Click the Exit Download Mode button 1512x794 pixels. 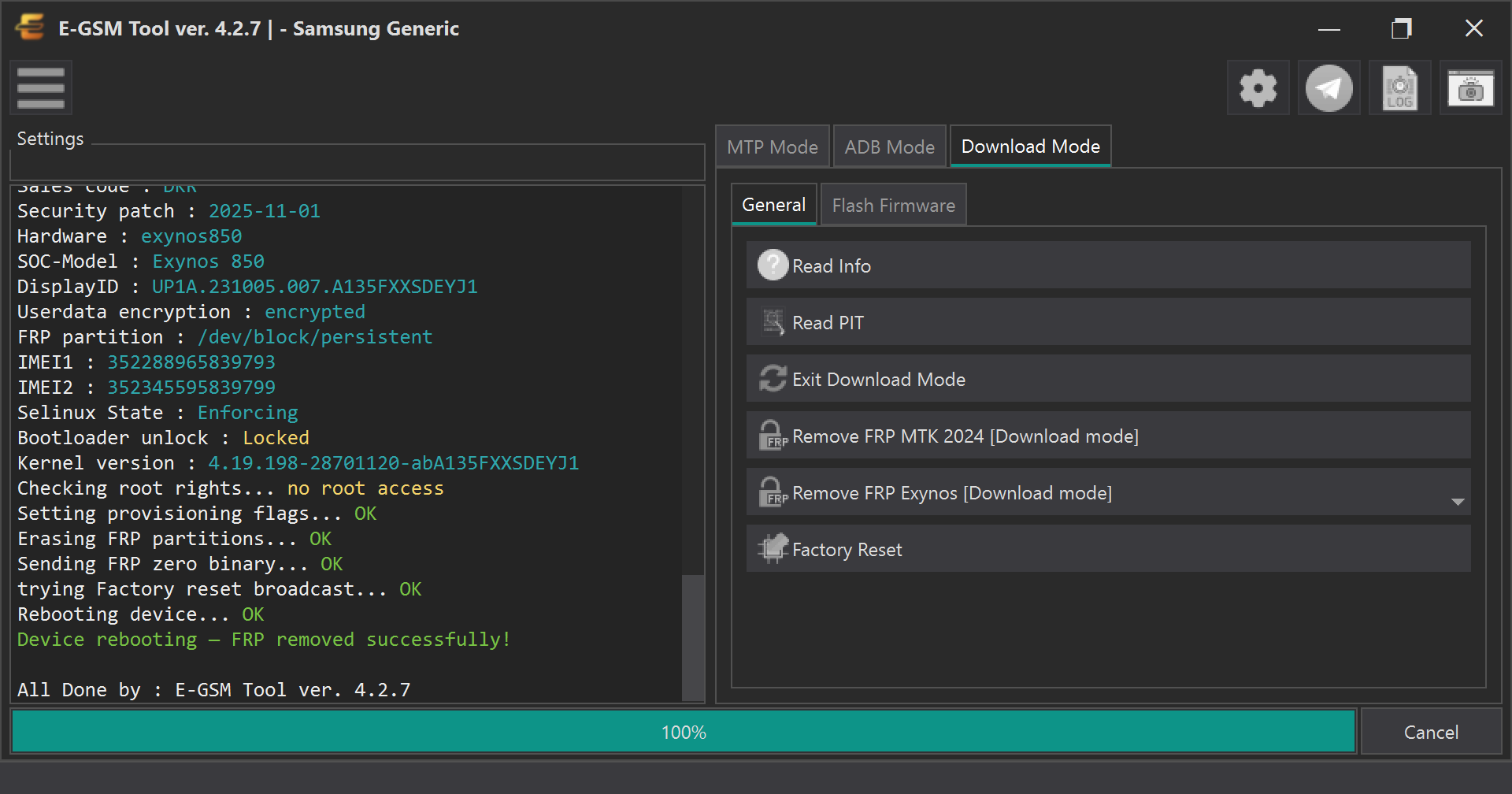point(1109,379)
